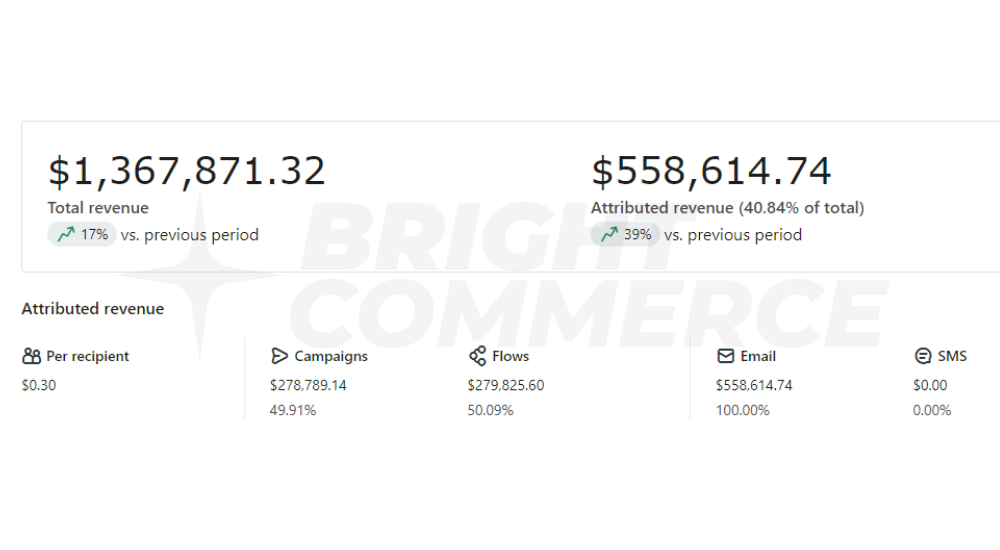This screenshot has width=1000, height=550.
Task: Click the Attributed revenue (40.84% of total) label
Action: 728,208
